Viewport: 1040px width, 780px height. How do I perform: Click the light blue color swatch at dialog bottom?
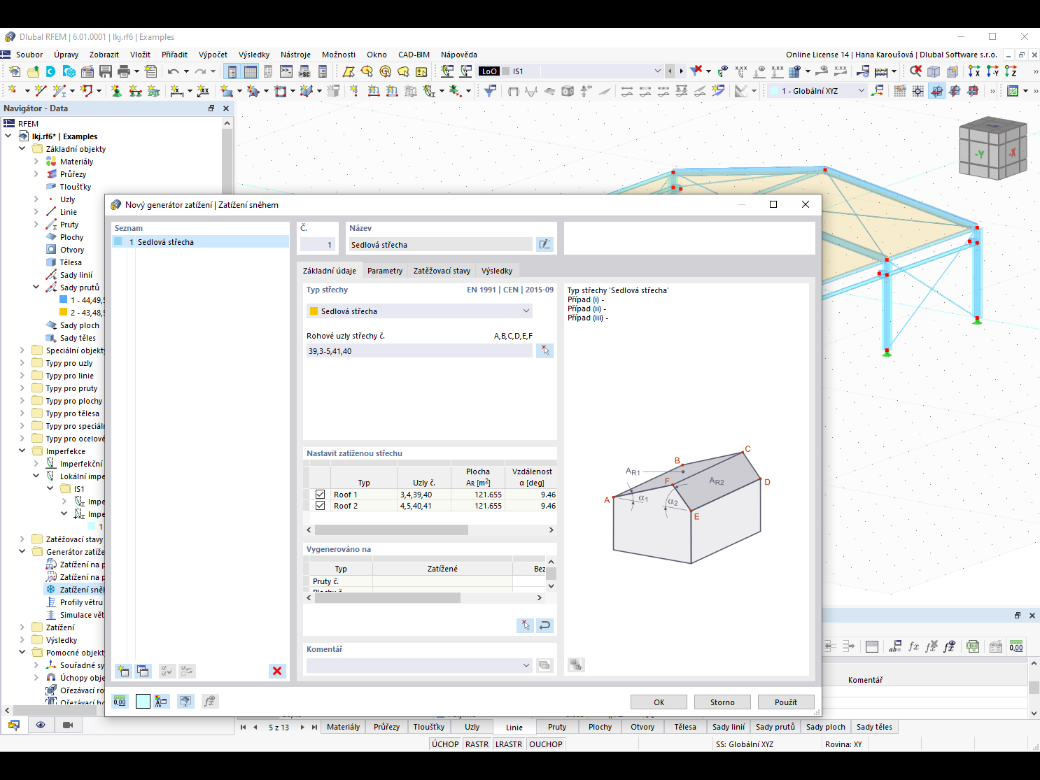pyautogui.click(x=143, y=701)
